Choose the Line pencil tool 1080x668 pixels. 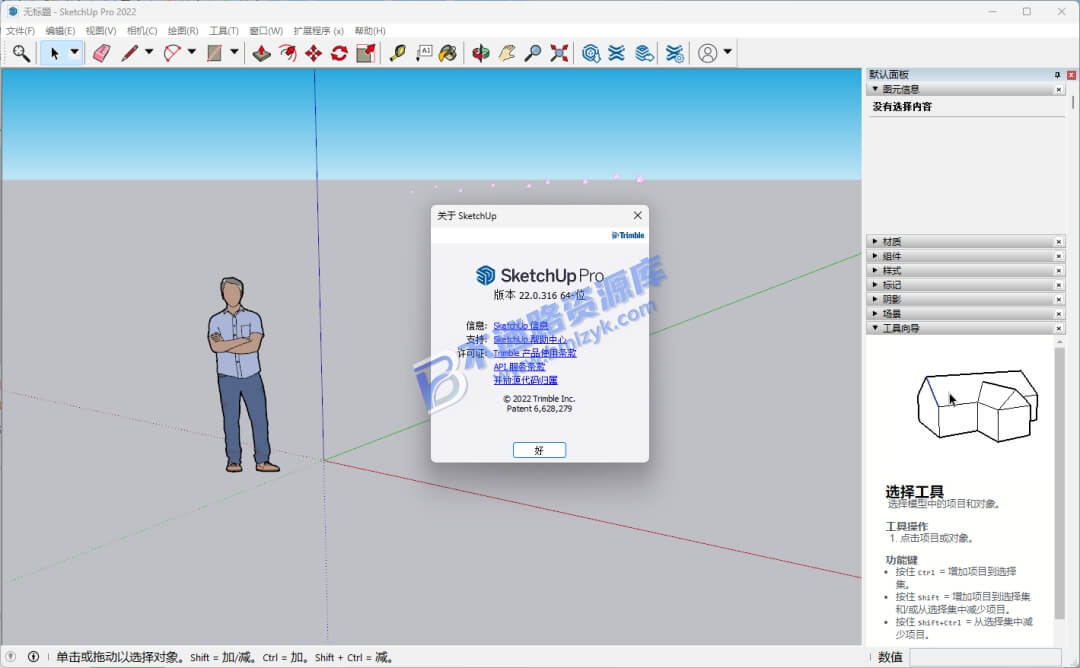[129, 53]
